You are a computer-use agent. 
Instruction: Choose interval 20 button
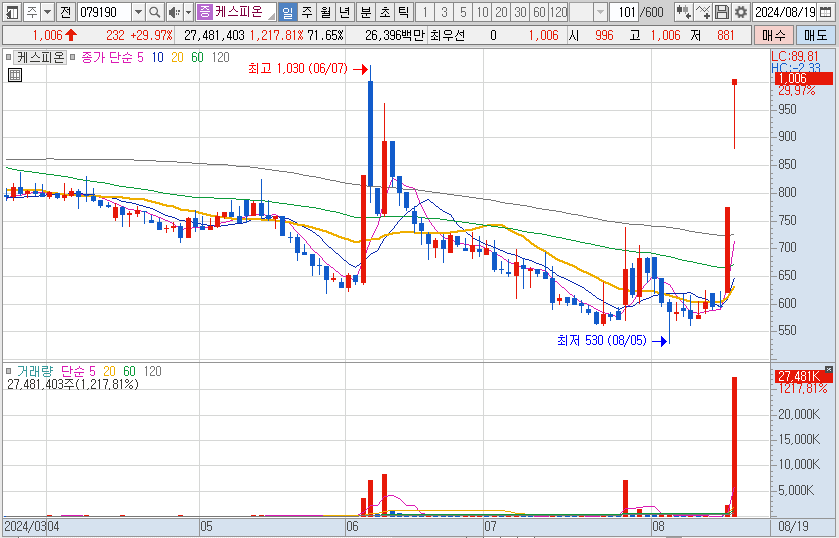point(501,11)
